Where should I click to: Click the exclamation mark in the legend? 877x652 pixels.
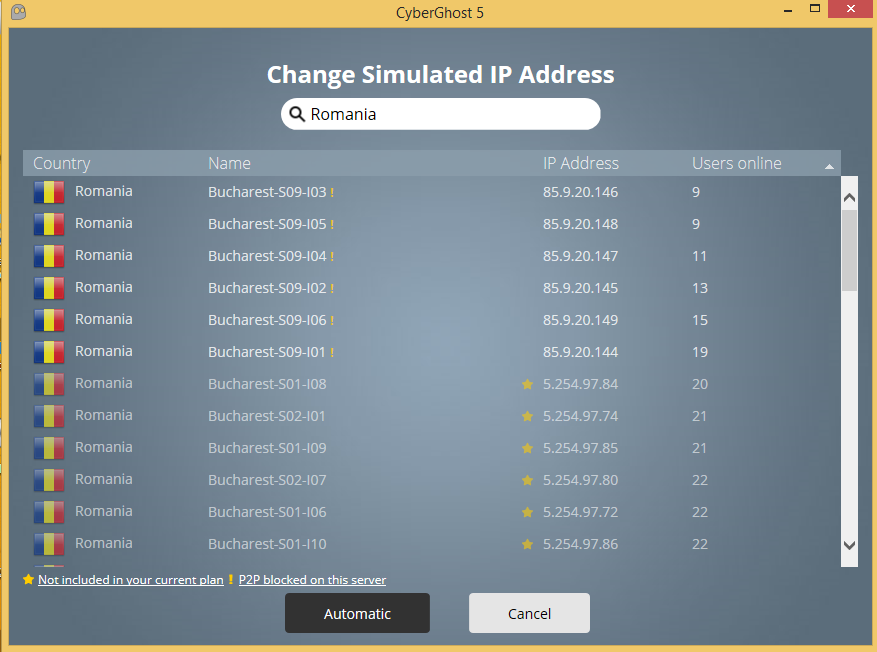point(230,579)
